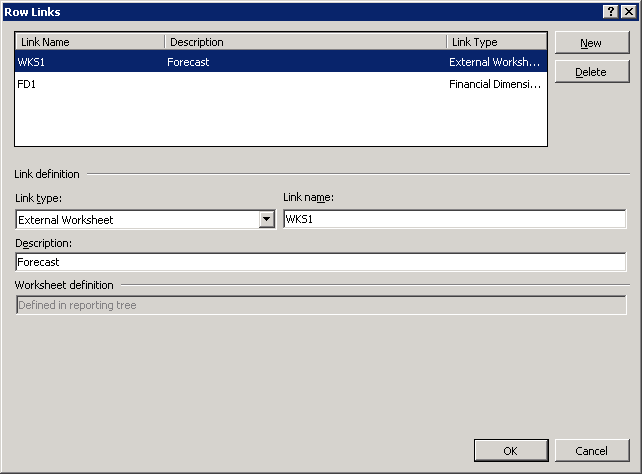Sort by Link Name column header
This screenshot has width=642, height=474.
pos(89,42)
